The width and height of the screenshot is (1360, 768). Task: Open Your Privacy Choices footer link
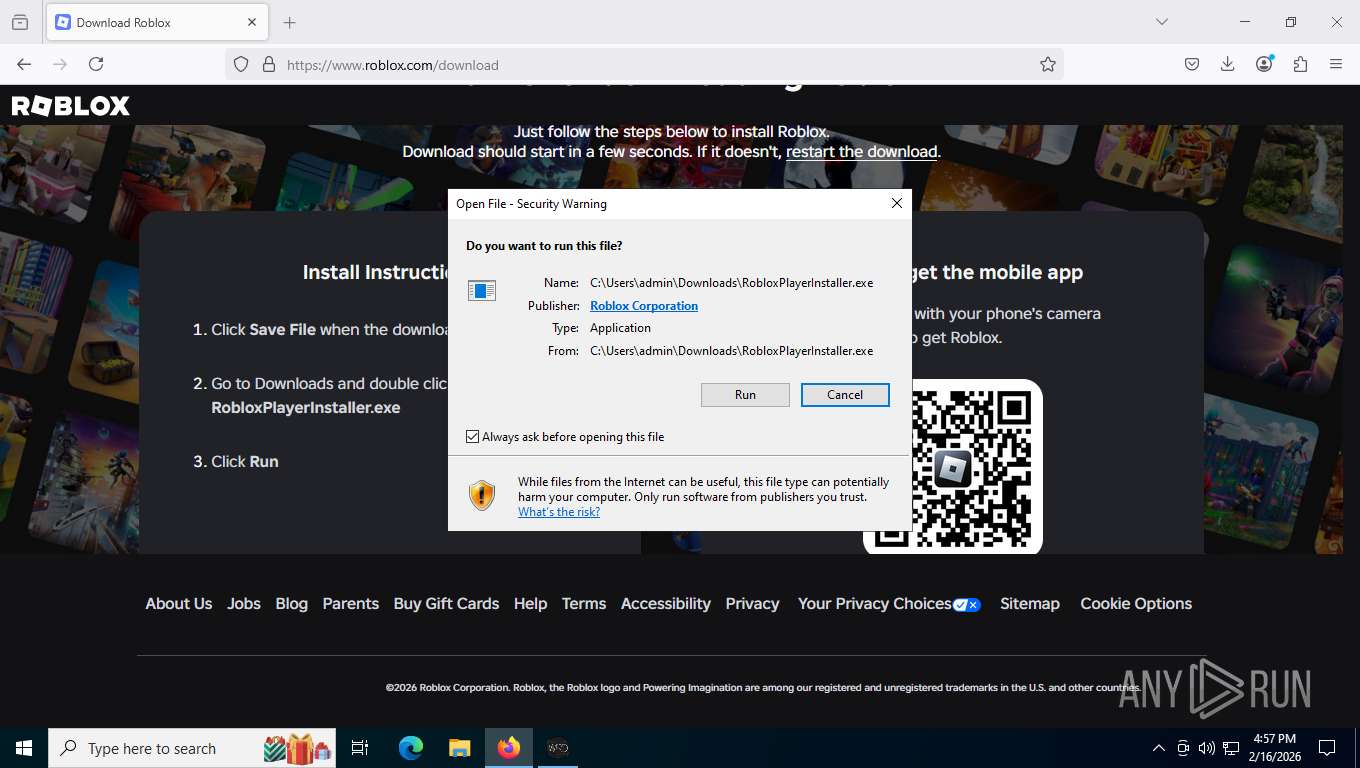coord(889,604)
